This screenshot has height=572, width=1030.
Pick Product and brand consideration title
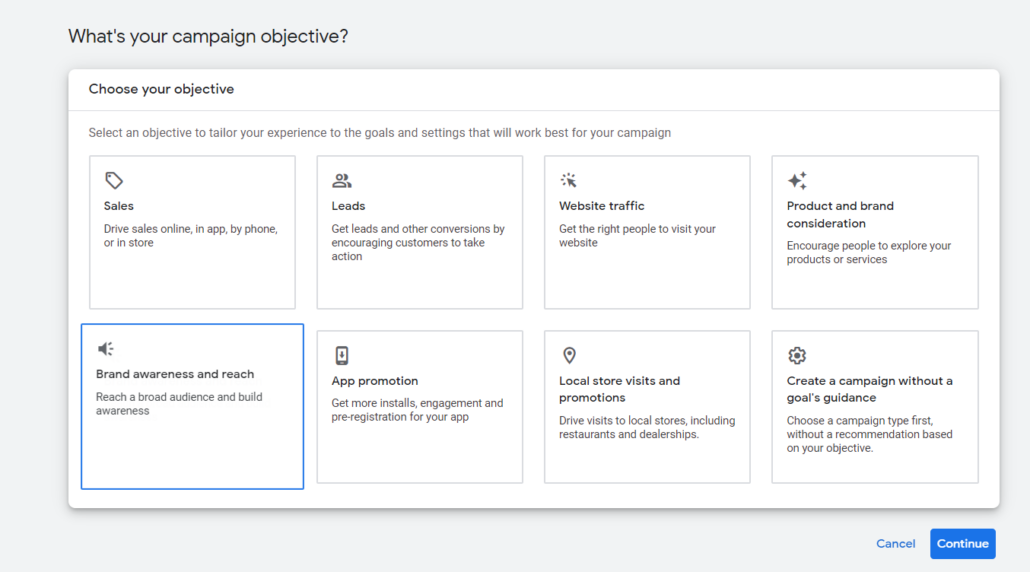tap(840, 215)
